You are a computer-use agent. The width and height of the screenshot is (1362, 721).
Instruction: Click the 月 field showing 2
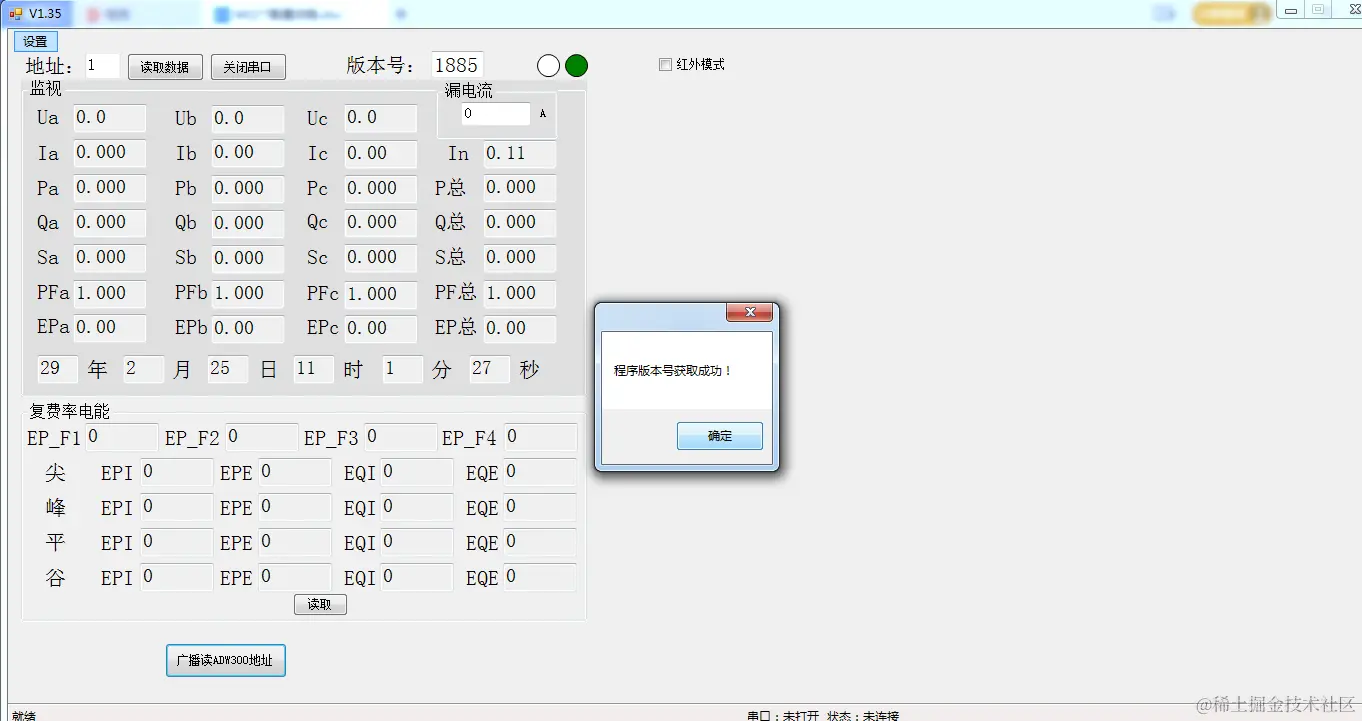tap(144, 369)
